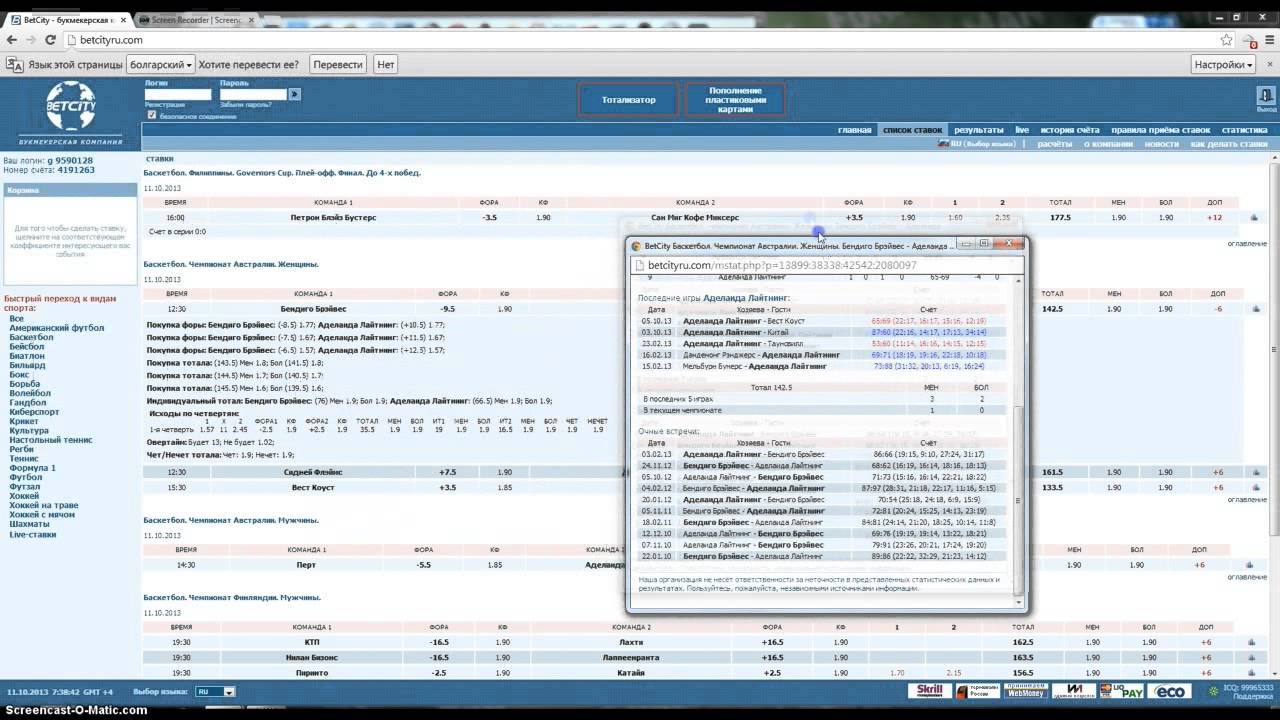Open stats chart icon for Перт row
This screenshot has width=1280, height=720.
click(x=1249, y=565)
